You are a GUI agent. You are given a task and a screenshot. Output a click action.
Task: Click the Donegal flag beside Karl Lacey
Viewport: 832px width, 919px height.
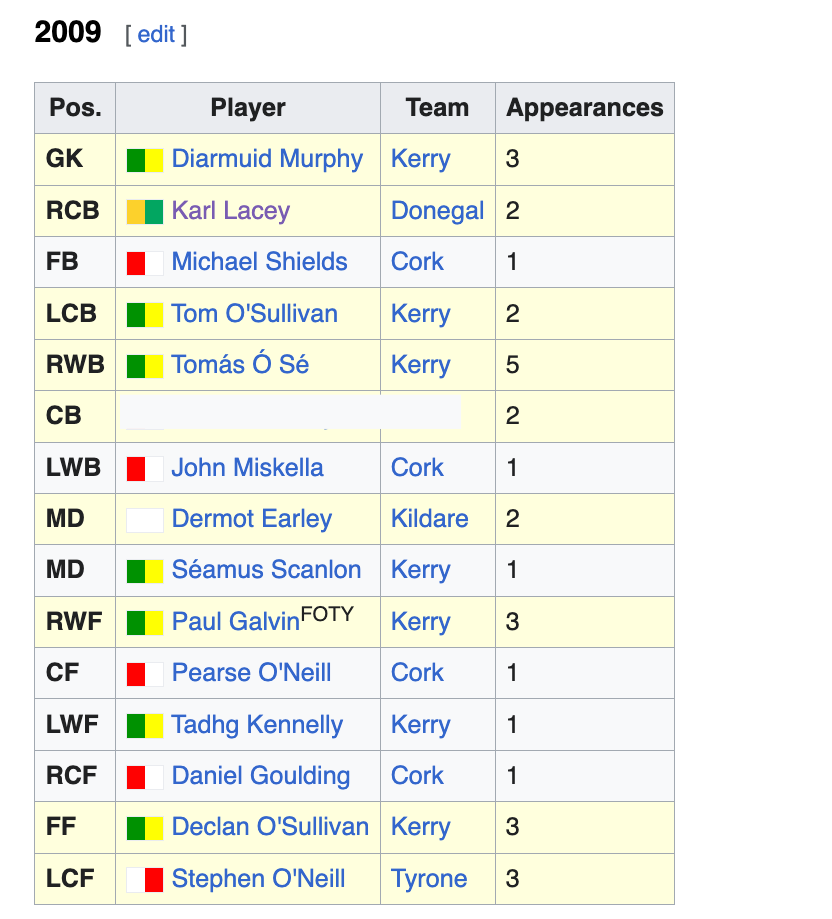click(145, 212)
